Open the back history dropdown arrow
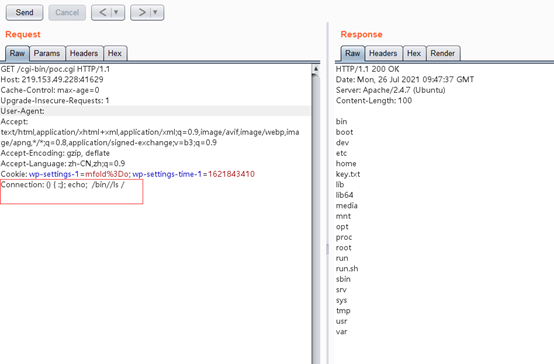This screenshot has height=364, width=554. pyautogui.click(x=116, y=13)
